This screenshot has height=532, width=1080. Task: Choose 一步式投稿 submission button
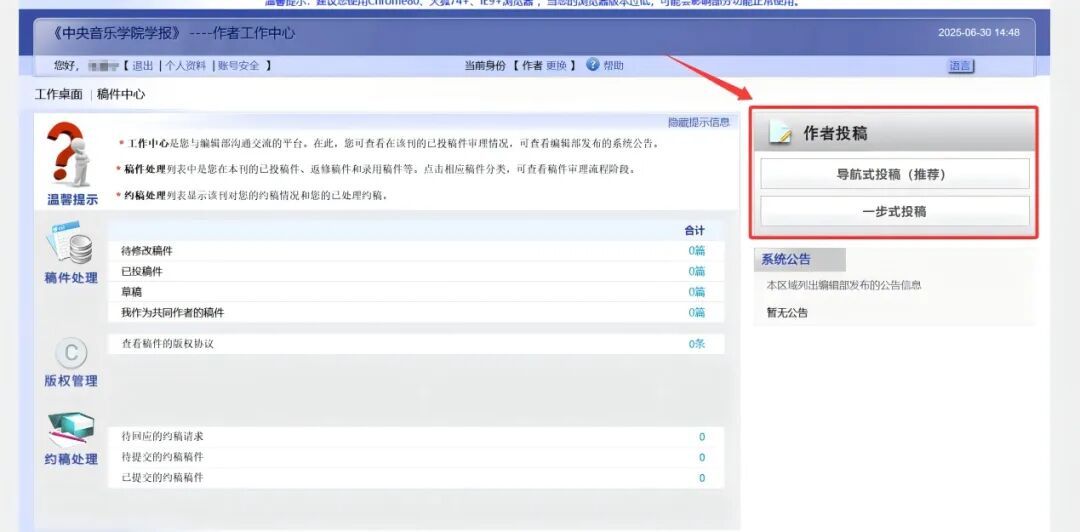894,212
